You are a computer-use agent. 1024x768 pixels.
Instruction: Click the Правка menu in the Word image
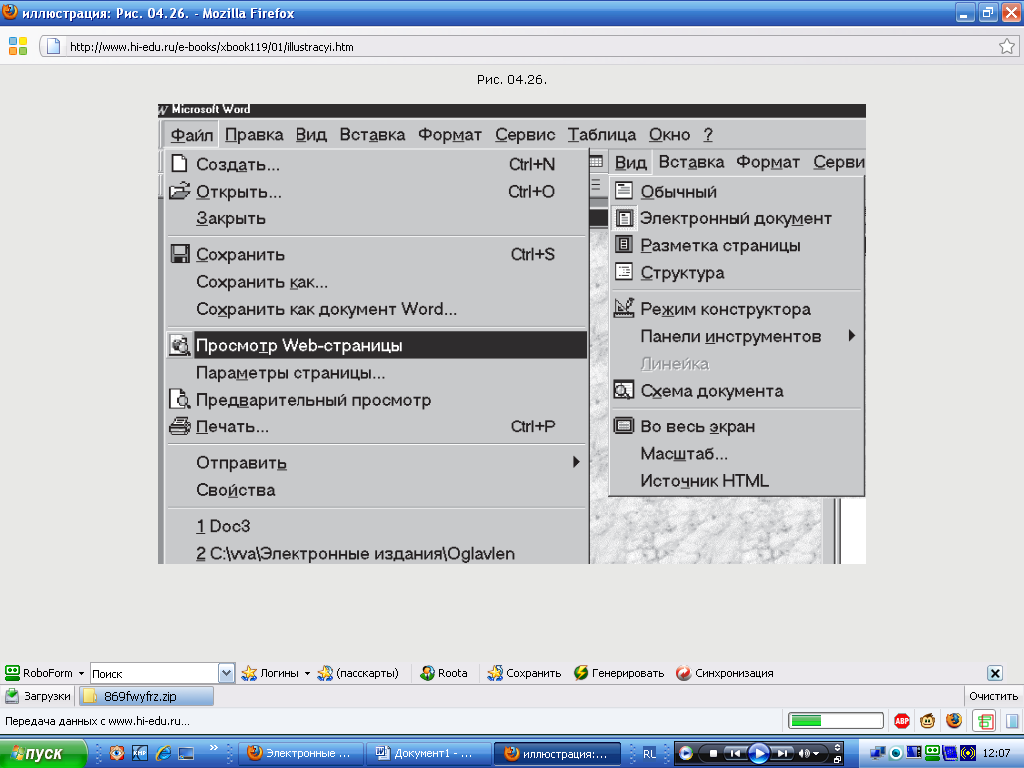coord(254,135)
